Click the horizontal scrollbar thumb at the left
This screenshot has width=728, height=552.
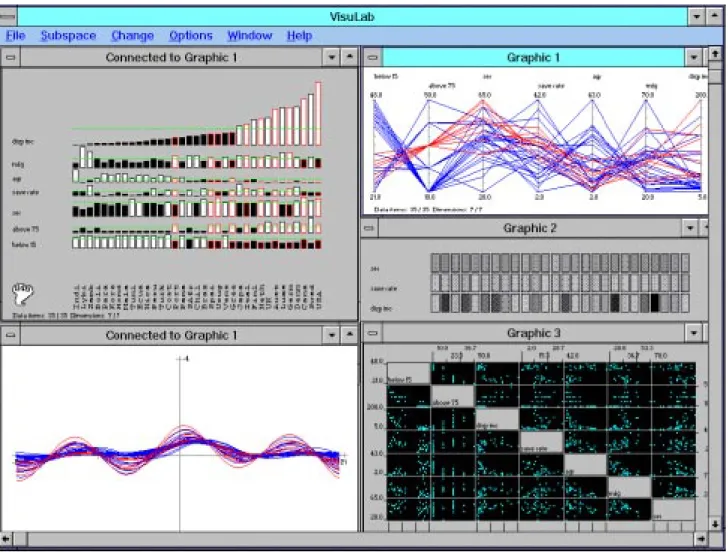[x=20, y=539]
